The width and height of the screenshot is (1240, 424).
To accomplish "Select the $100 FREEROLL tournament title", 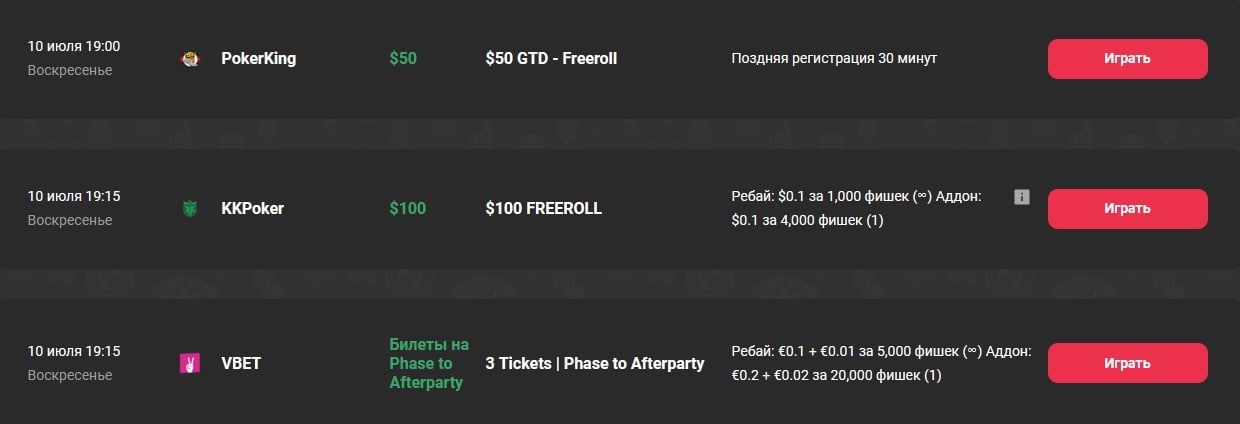I will 543,209.
